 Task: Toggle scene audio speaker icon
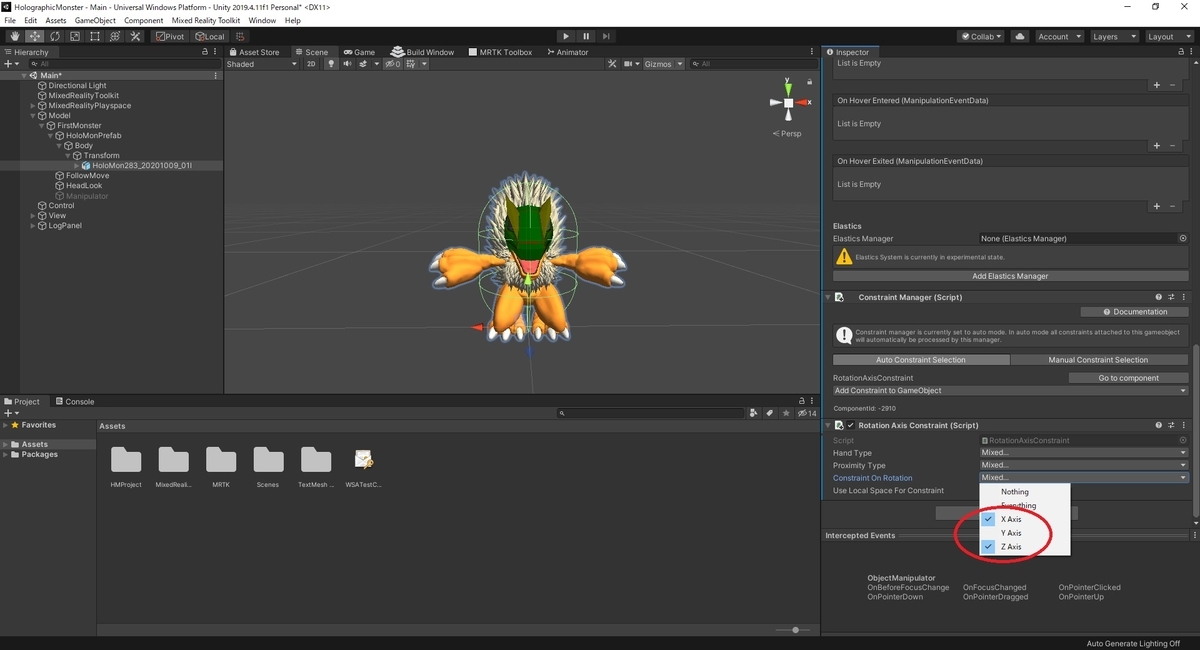pos(348,64)
